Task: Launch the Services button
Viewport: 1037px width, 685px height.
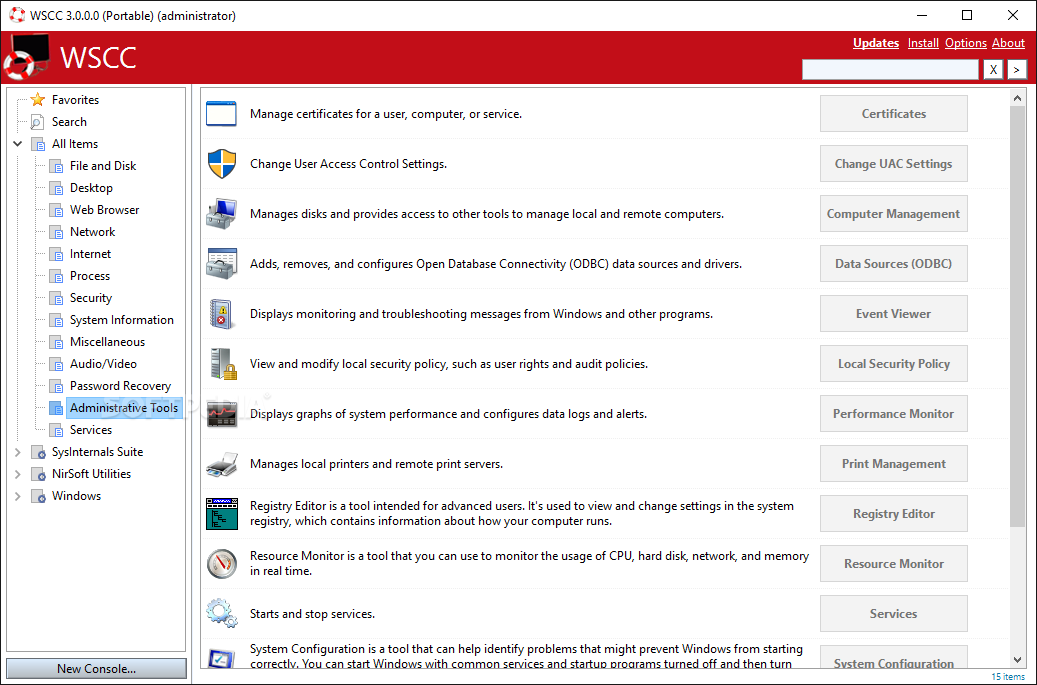Action: click(x=893, y=614)
